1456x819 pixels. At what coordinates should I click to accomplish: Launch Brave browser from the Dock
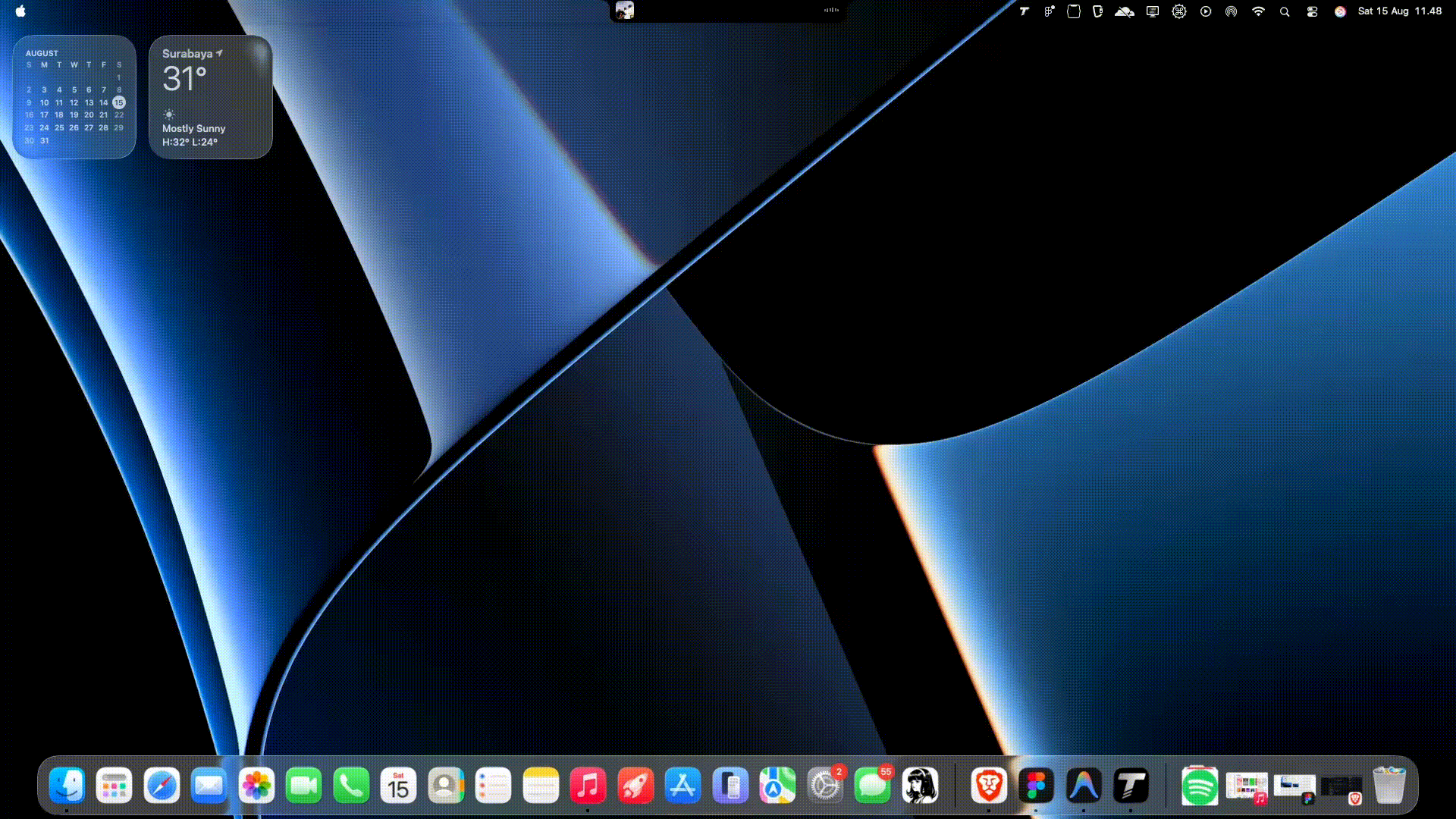[989, 786]
